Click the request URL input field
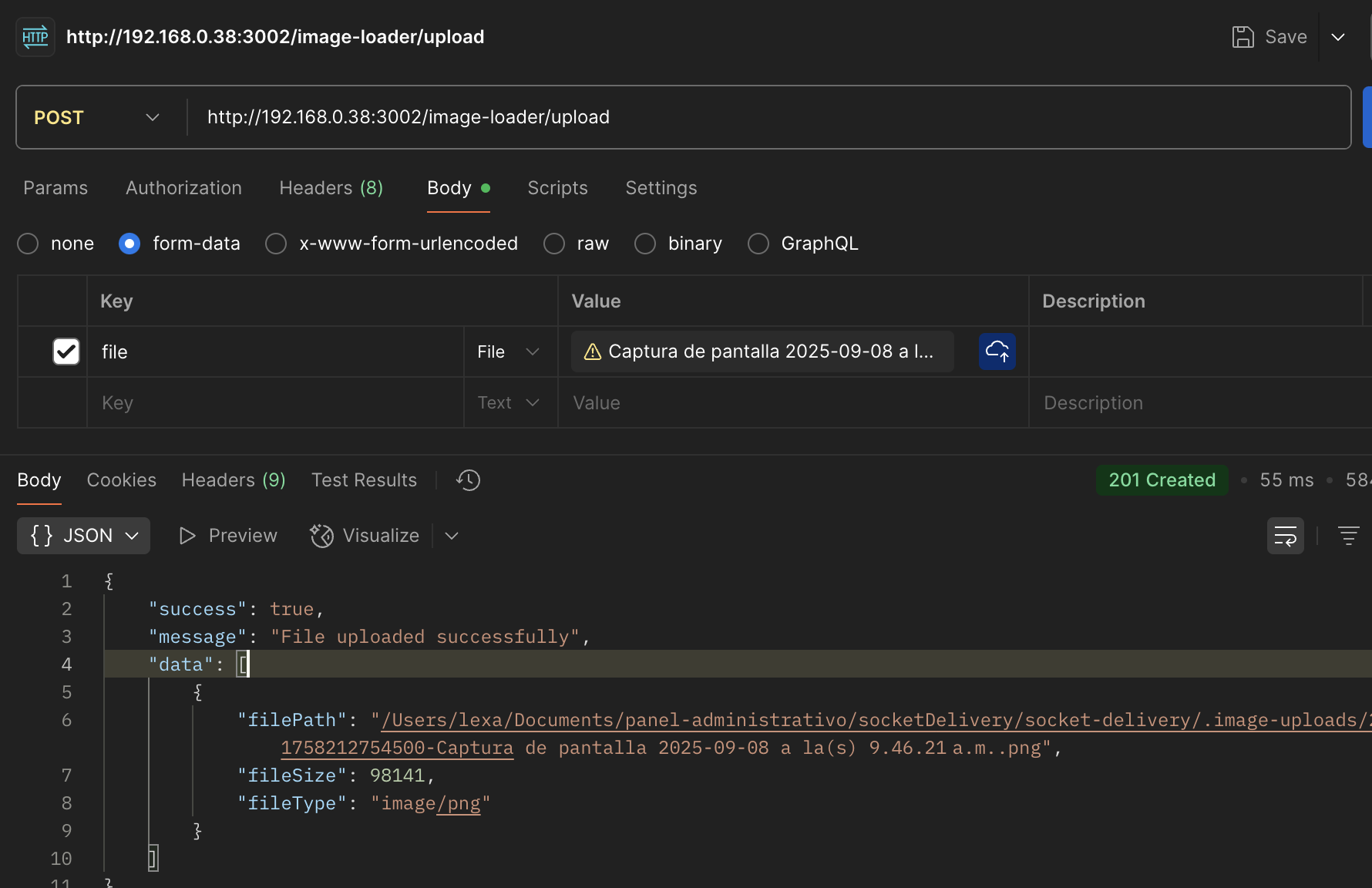The height and width of the screenshot is (888, 1372). coord(771,117)
